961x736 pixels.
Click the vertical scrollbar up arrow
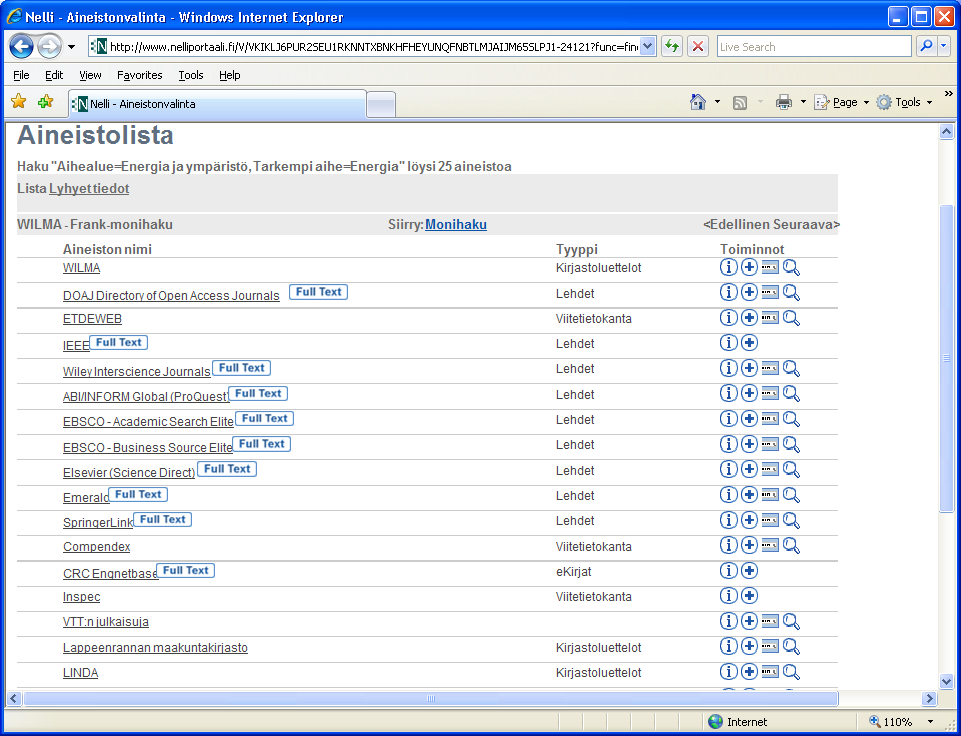pyautogui.click(x=946, y=132)
